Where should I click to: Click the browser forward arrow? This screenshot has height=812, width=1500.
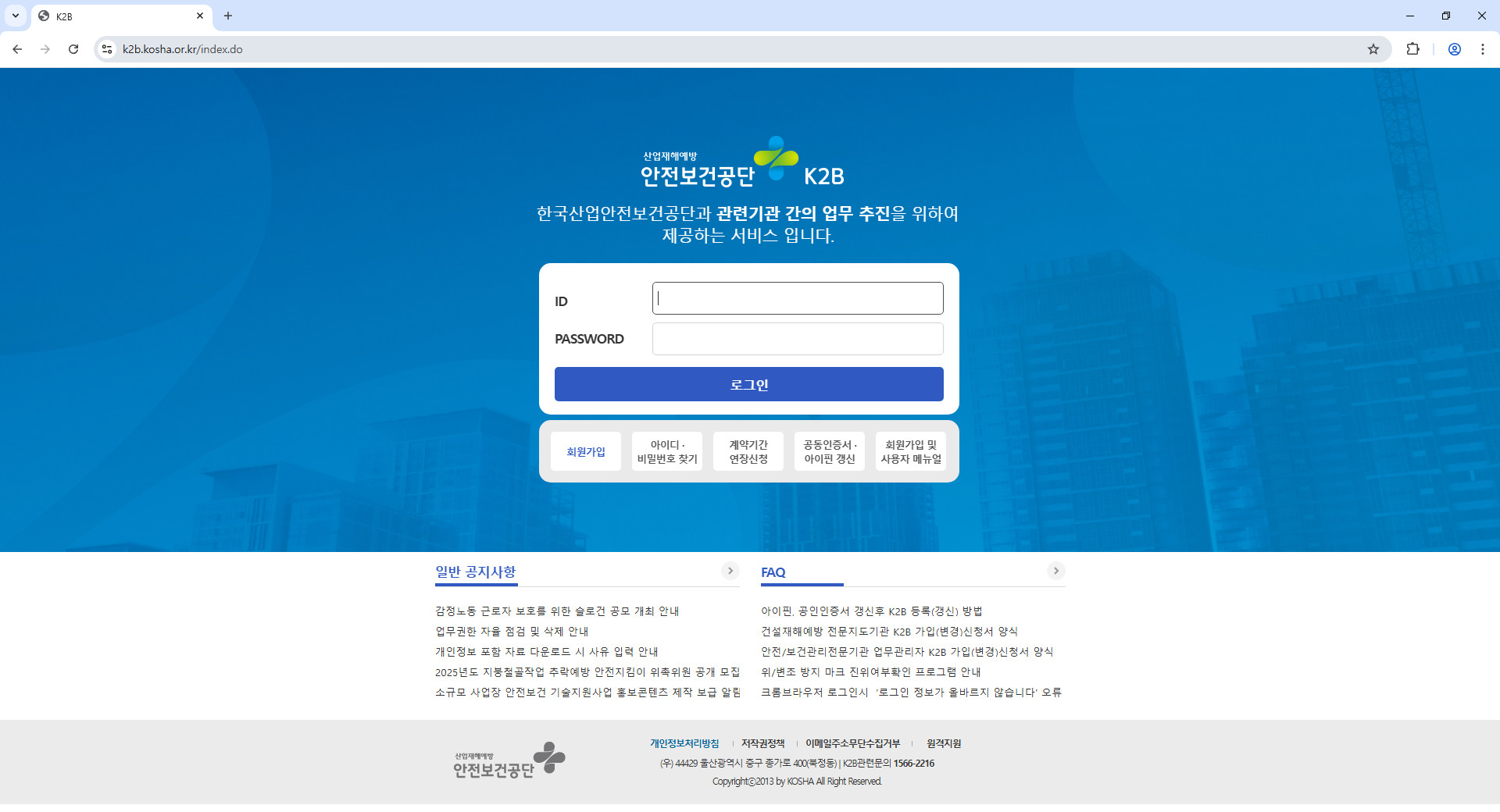coord(45,49)
